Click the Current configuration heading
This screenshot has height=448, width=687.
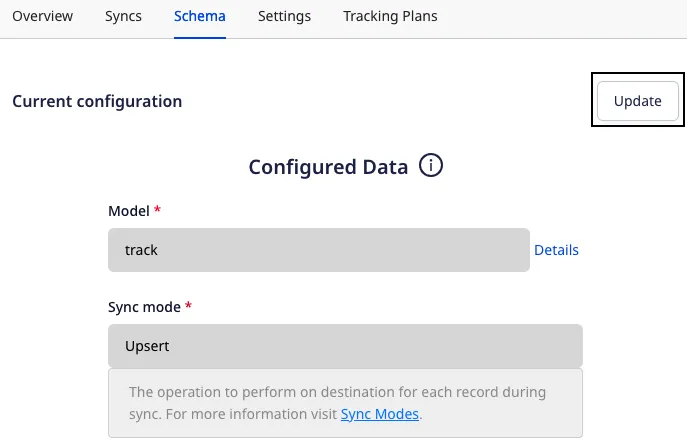point(97,101)
